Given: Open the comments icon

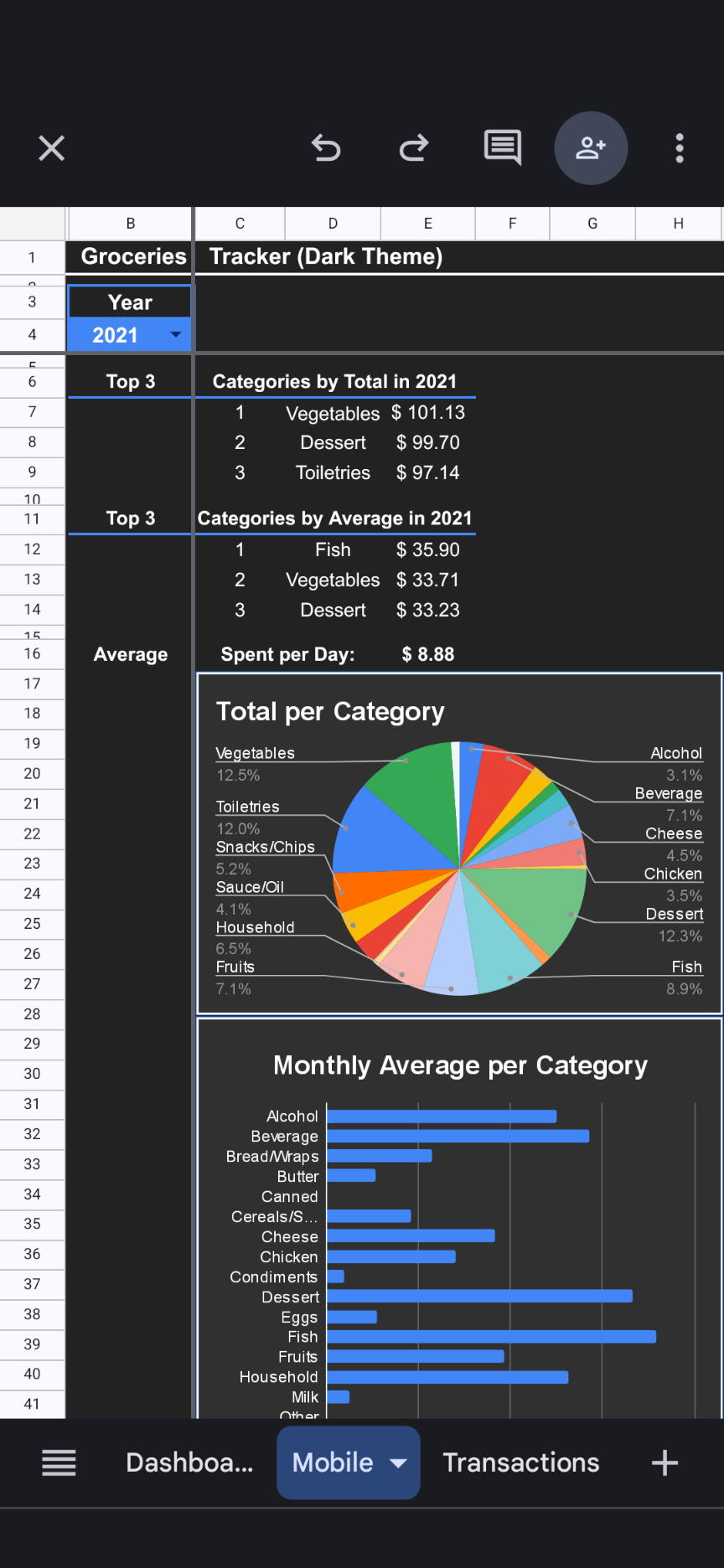Looking at the screenshot, I should (503, 148).
